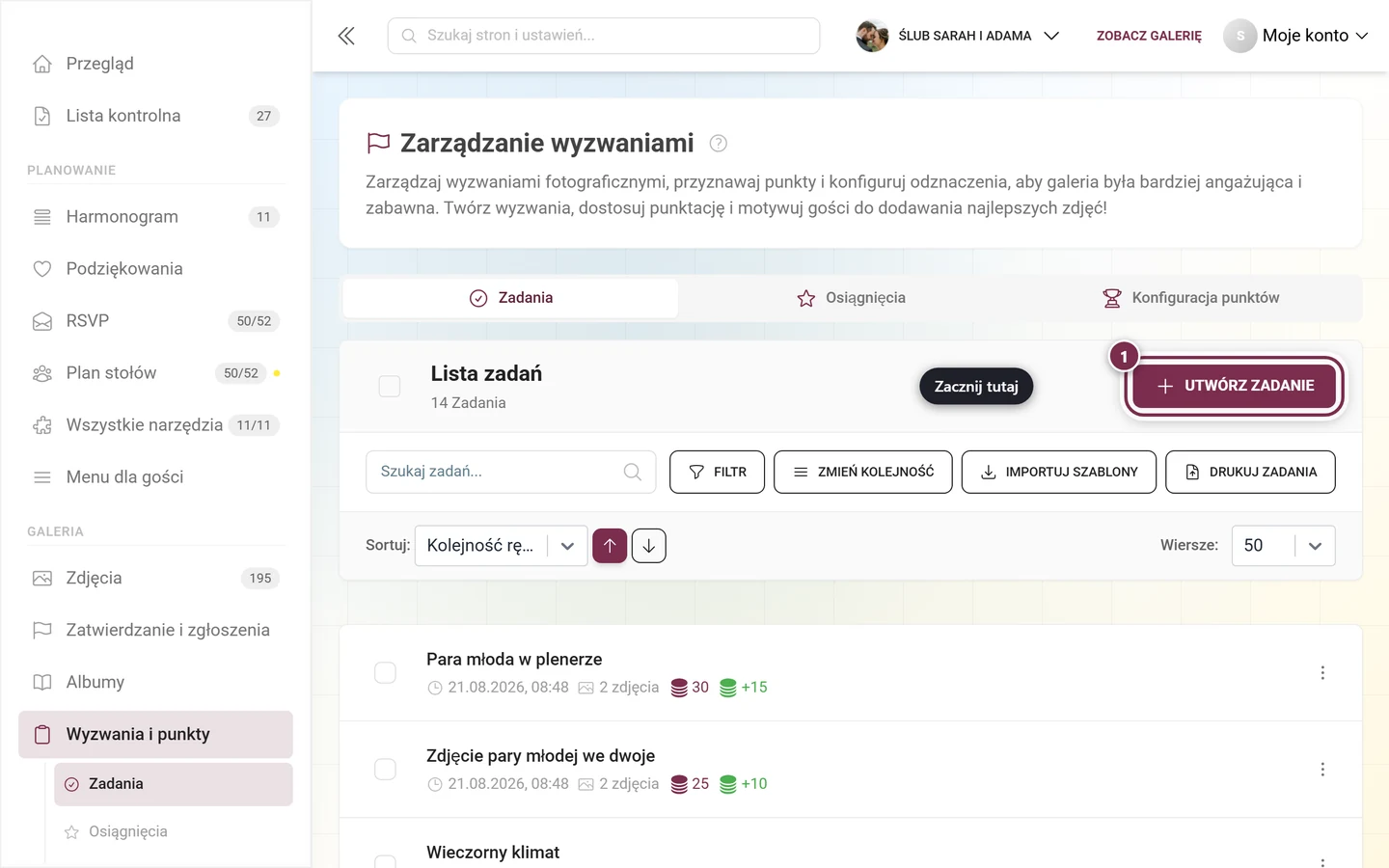Click the image icon next to Zdjęcia
1389x868 pixels.
(42, 579)
